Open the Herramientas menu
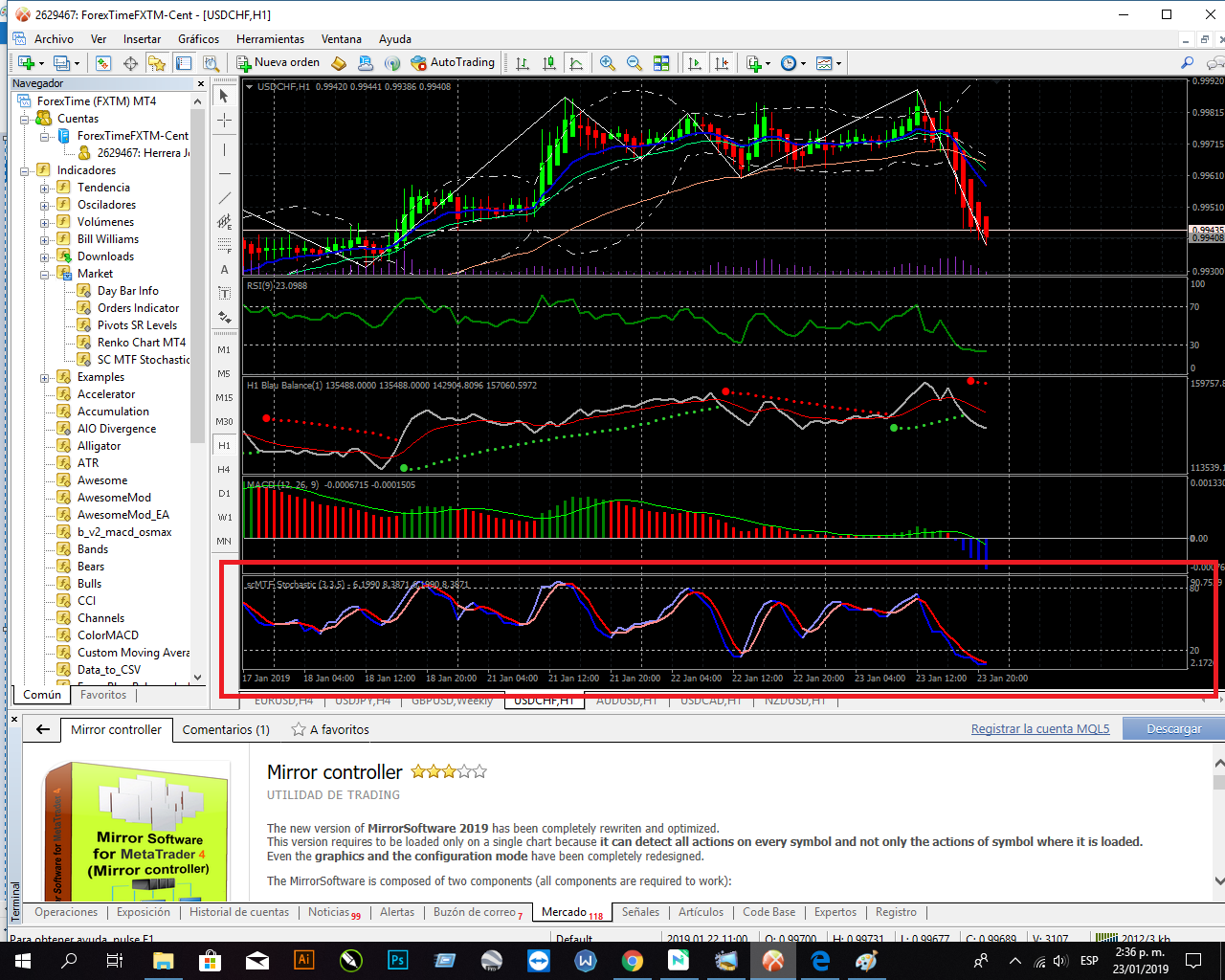 point(270,39)
